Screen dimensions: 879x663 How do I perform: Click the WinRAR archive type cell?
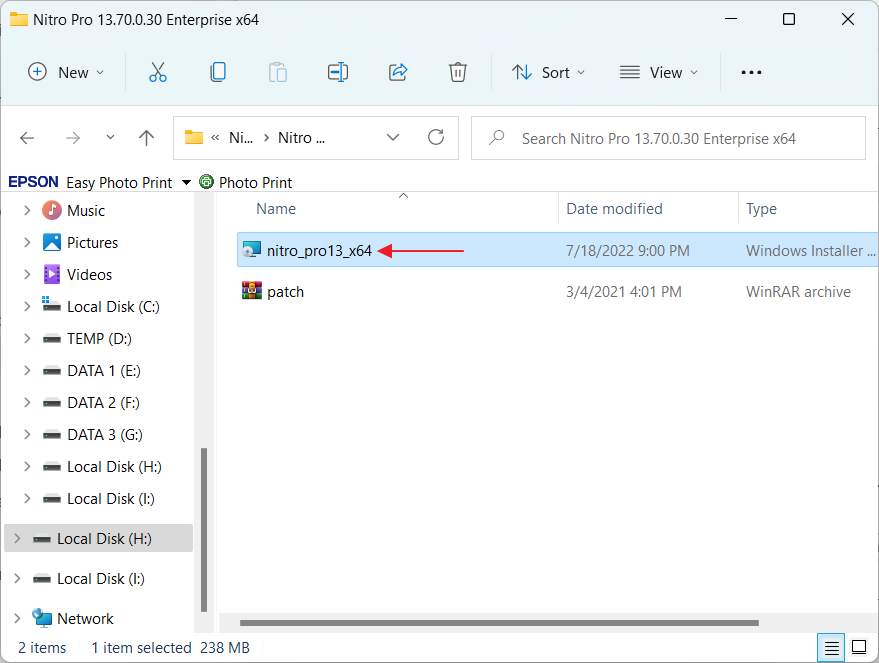pos(798,291)
